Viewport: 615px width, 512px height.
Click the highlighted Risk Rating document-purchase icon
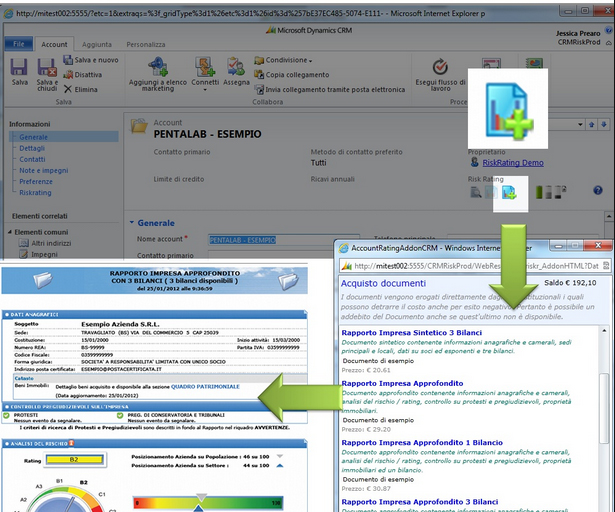[x=510, y=191]
